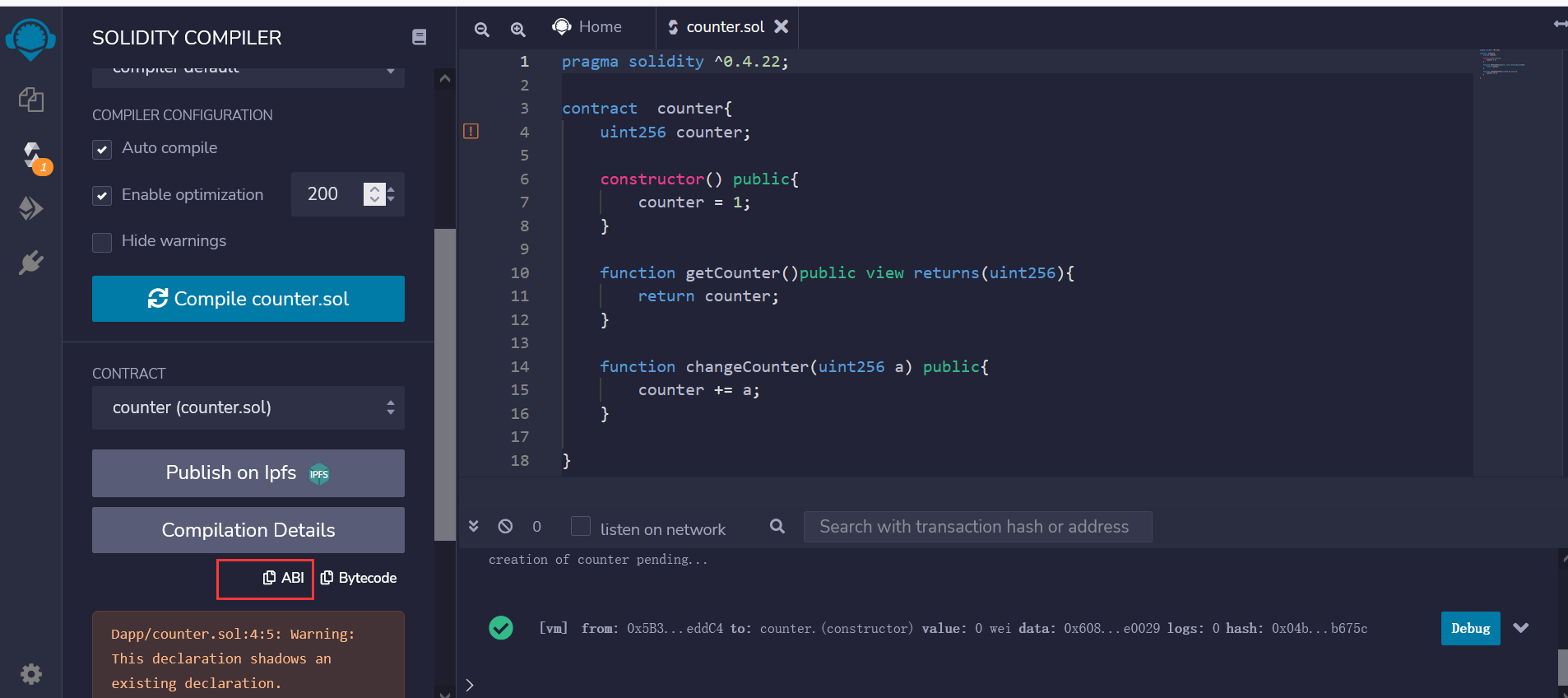The height and width of the screenshot is (698, 1568).
Task: Switch to the Home tab
Action: [587, 26]
